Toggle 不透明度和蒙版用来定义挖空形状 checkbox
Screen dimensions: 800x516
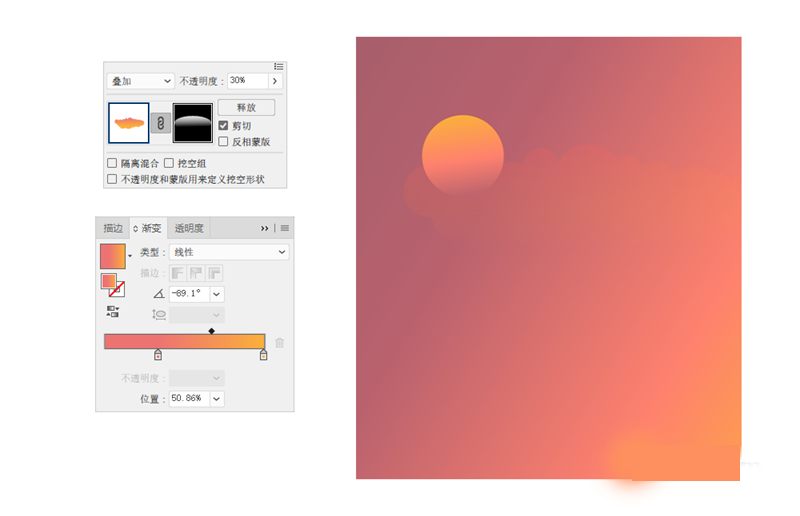click(x=112, y=179)
